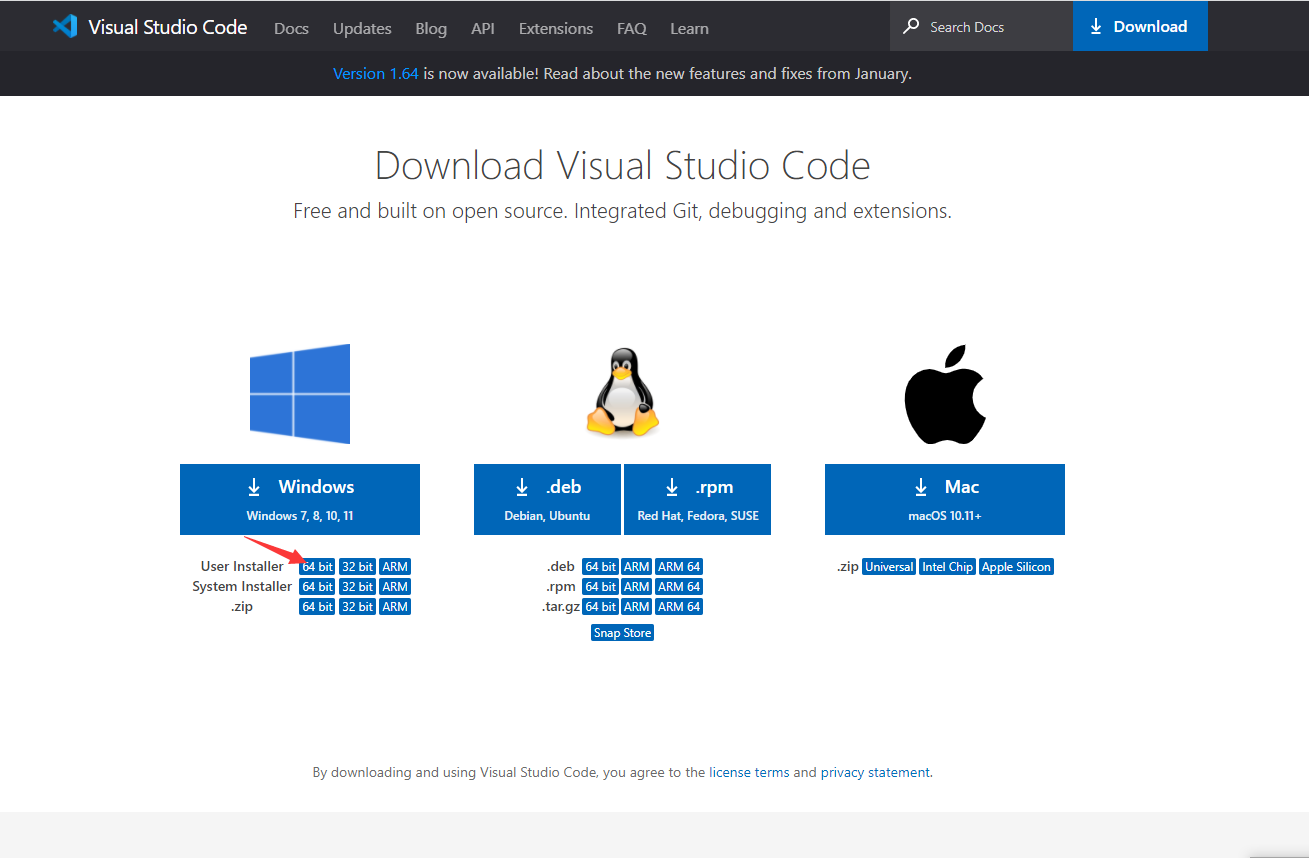The width and height of the screenshot is (1309, 858).
Task: Open Extensions in the top navigation
Action: (556, 28)
